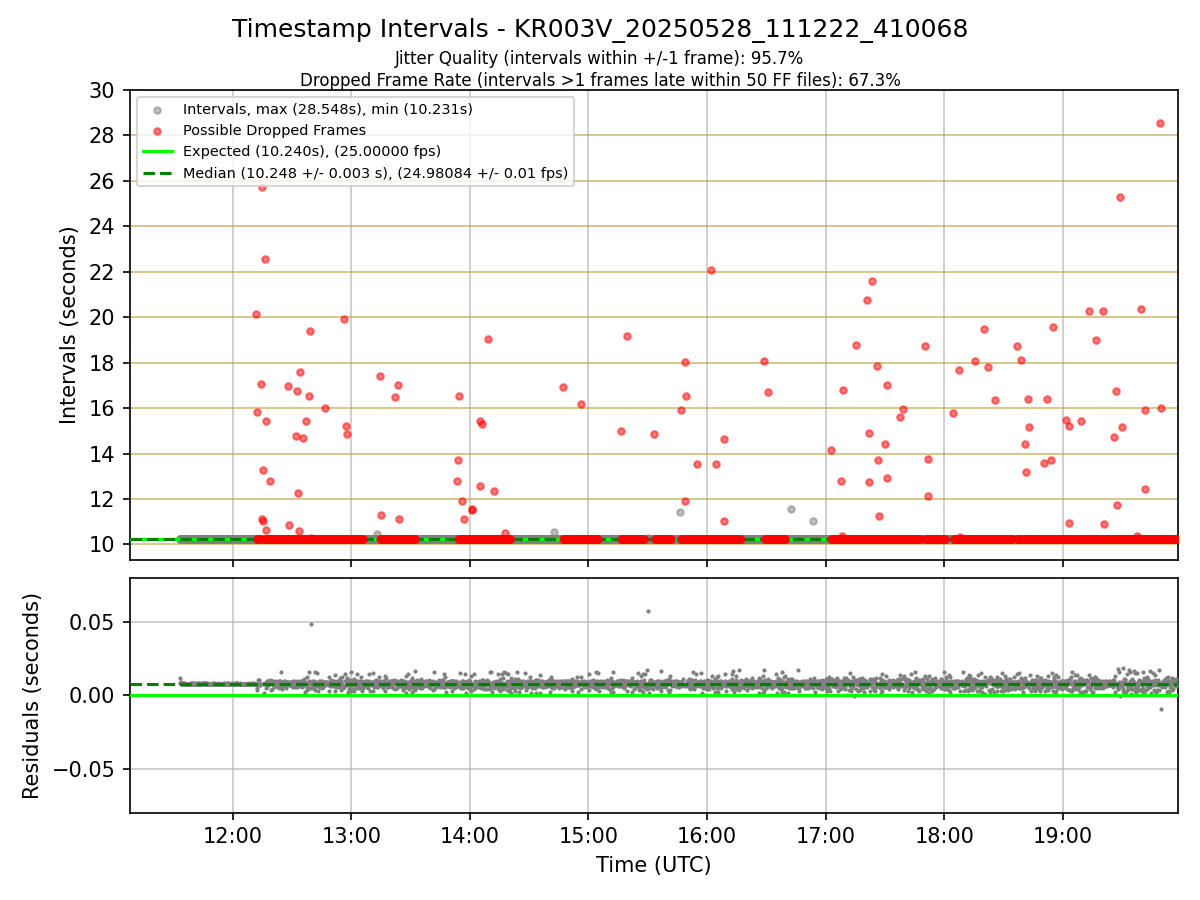The height and width of the screenshot is (900, 1200).
Task: Click the "Time (UTC)" x-axis label
Action: tap(654, 865)
